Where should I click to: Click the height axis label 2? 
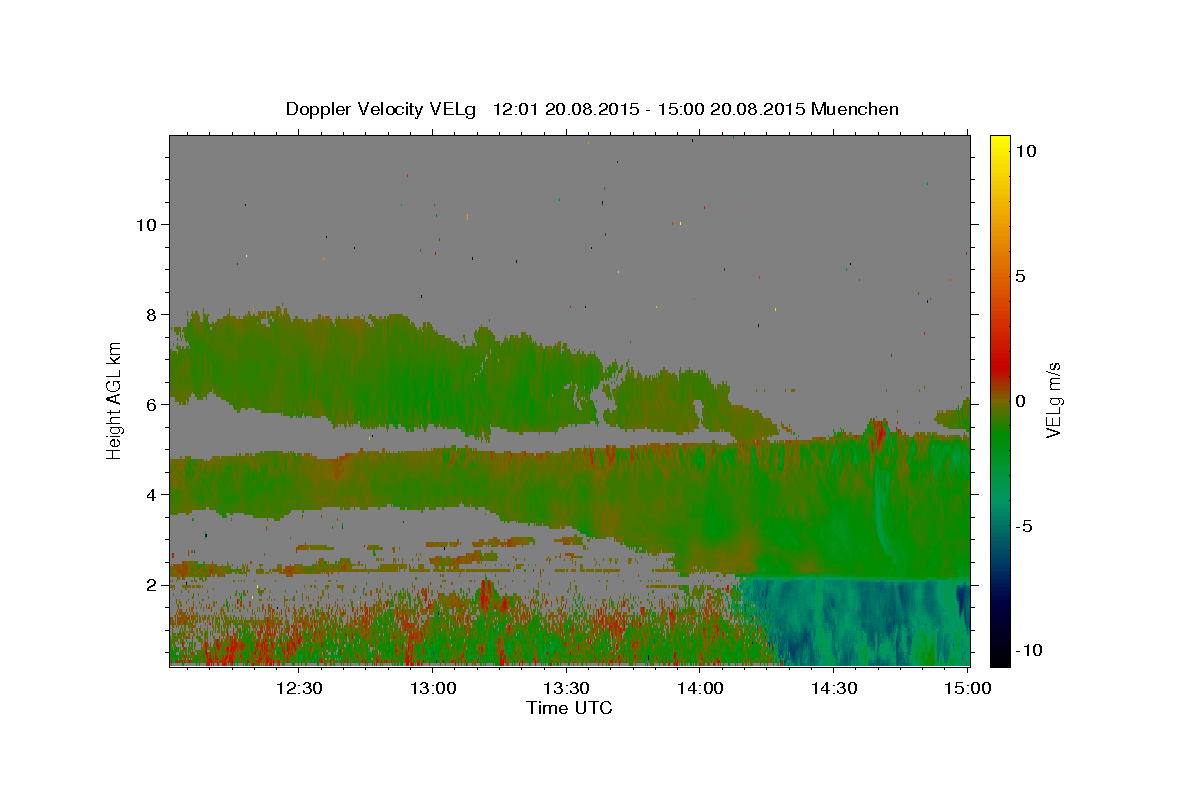coord(152,584)
